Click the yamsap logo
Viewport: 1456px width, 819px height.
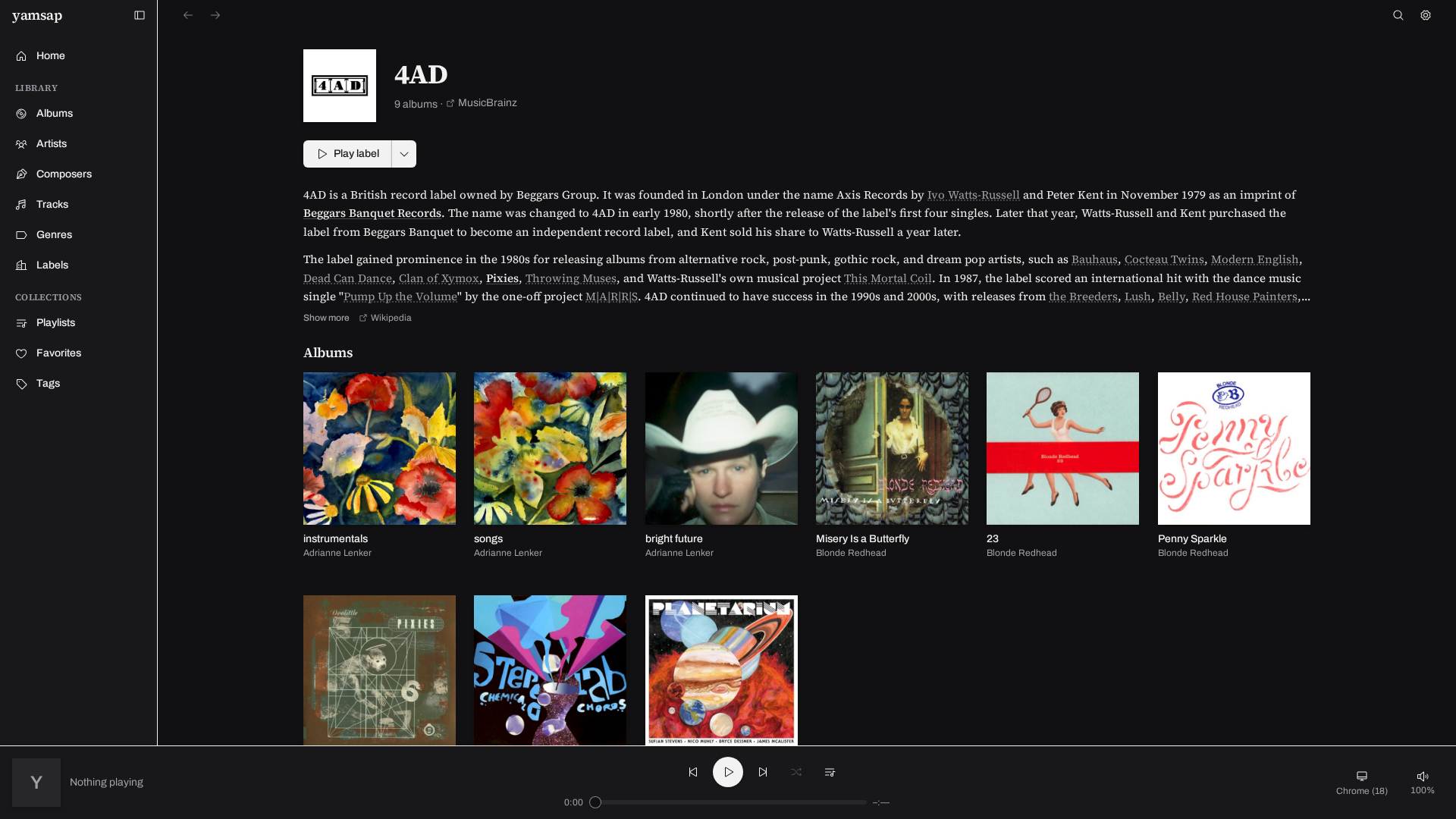pos(37,16)
